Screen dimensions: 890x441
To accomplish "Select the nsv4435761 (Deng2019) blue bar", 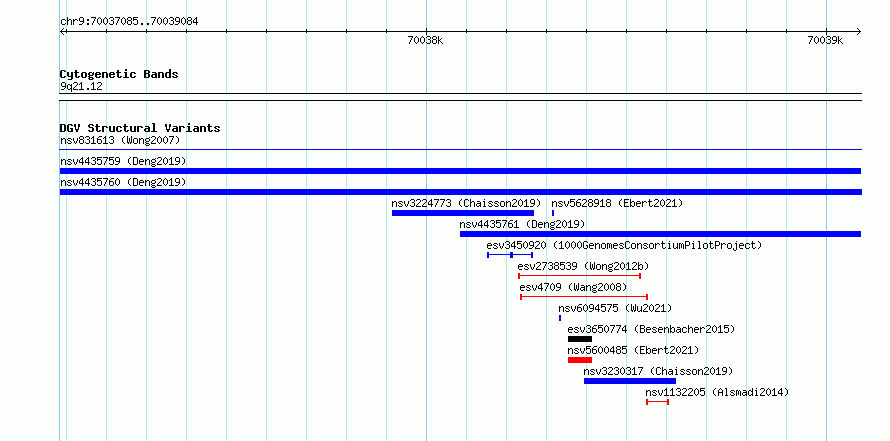I will [x=661, y=234].
